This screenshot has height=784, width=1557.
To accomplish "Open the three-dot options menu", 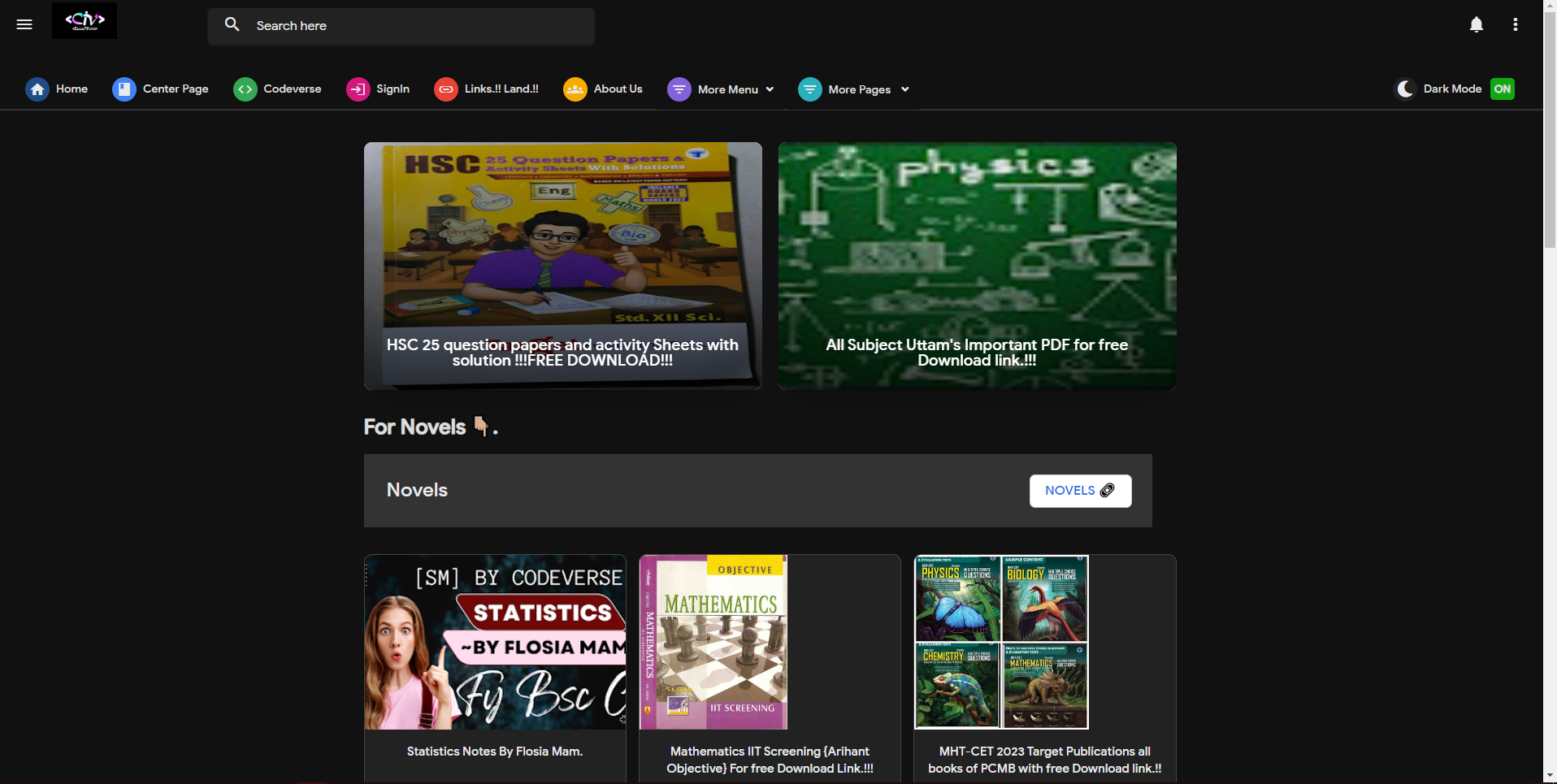I will (x=1515, y=24).
